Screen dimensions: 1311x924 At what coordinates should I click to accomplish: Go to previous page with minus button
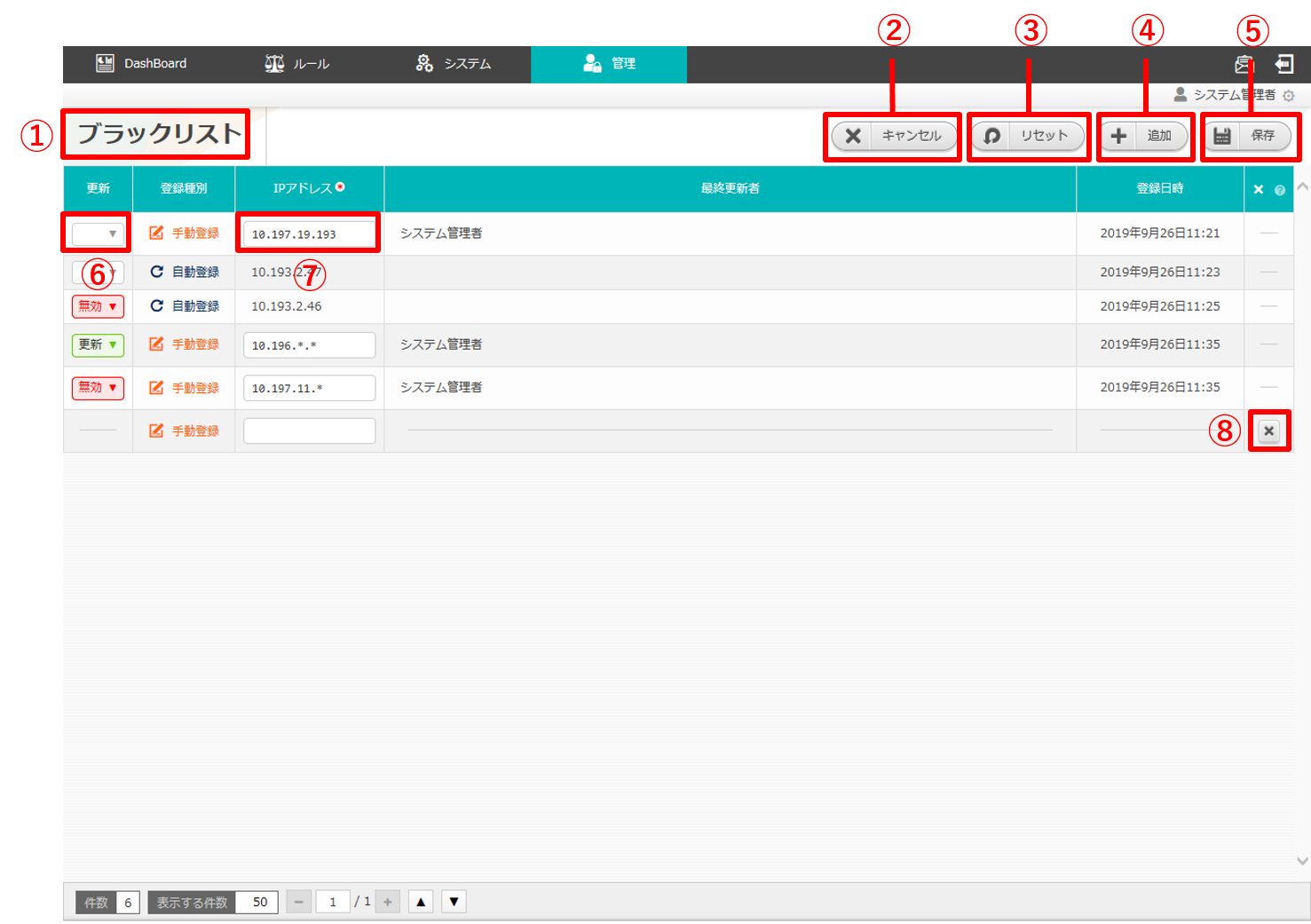pyautogui.click(x=299, y=902)
